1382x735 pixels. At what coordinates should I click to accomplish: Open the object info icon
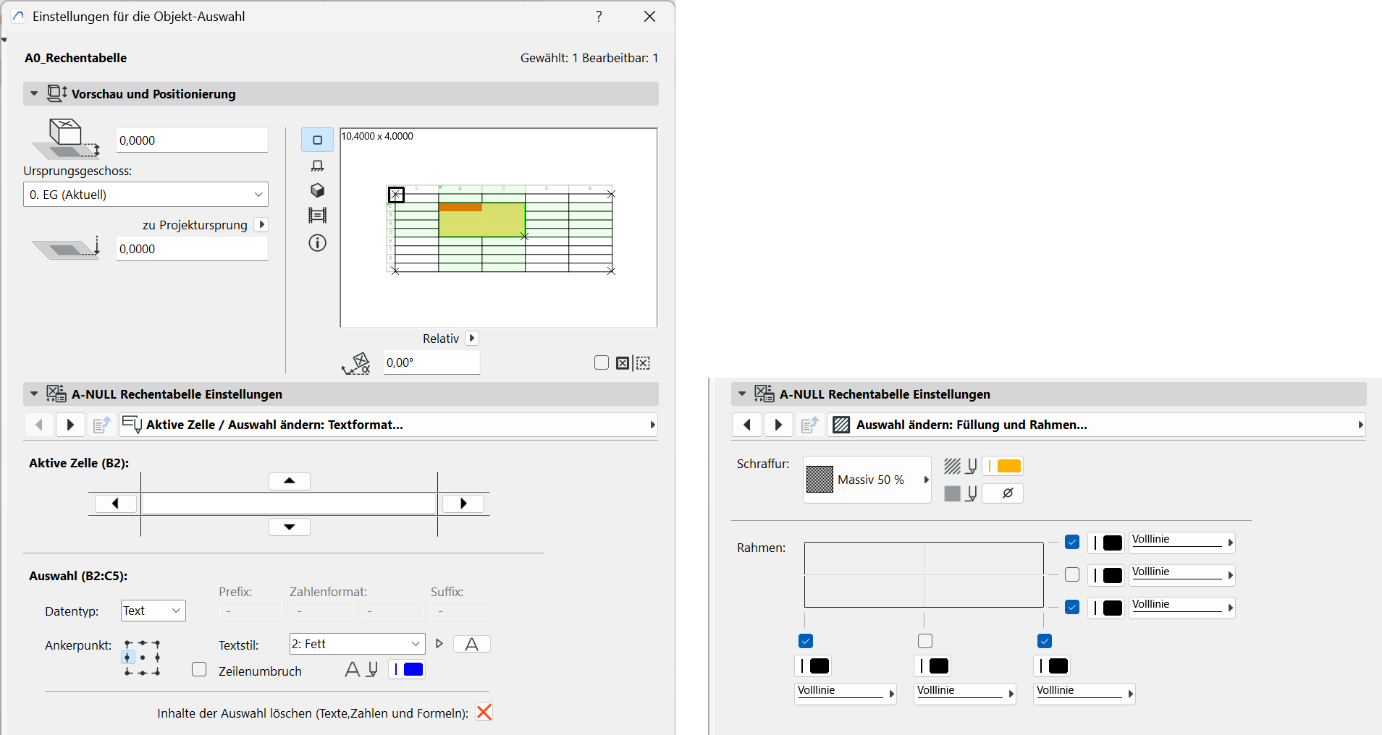(x=317, y=242)
